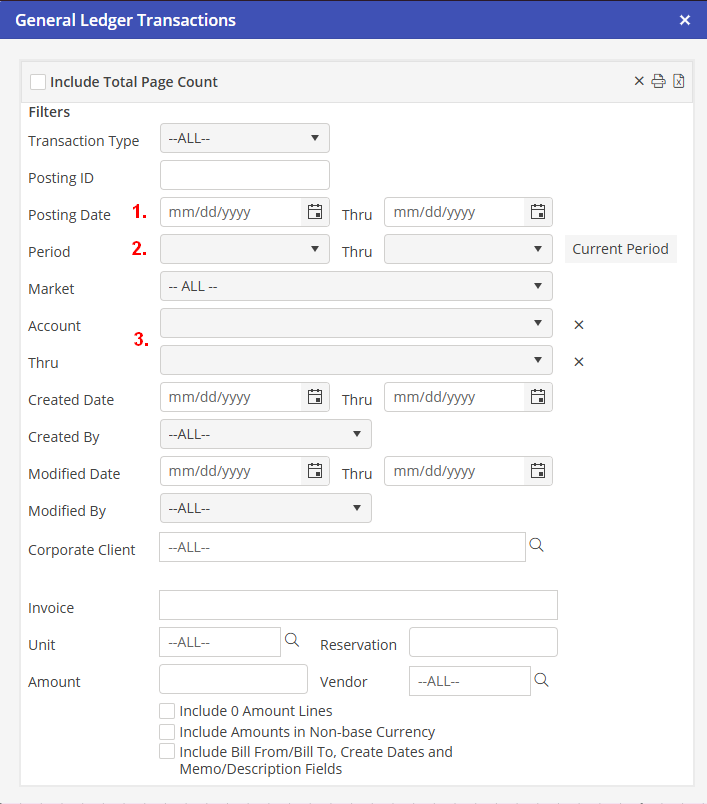Close the General Ledger Transactions dialog
This screenshot has width=707, height=804.
click(684, 20)
